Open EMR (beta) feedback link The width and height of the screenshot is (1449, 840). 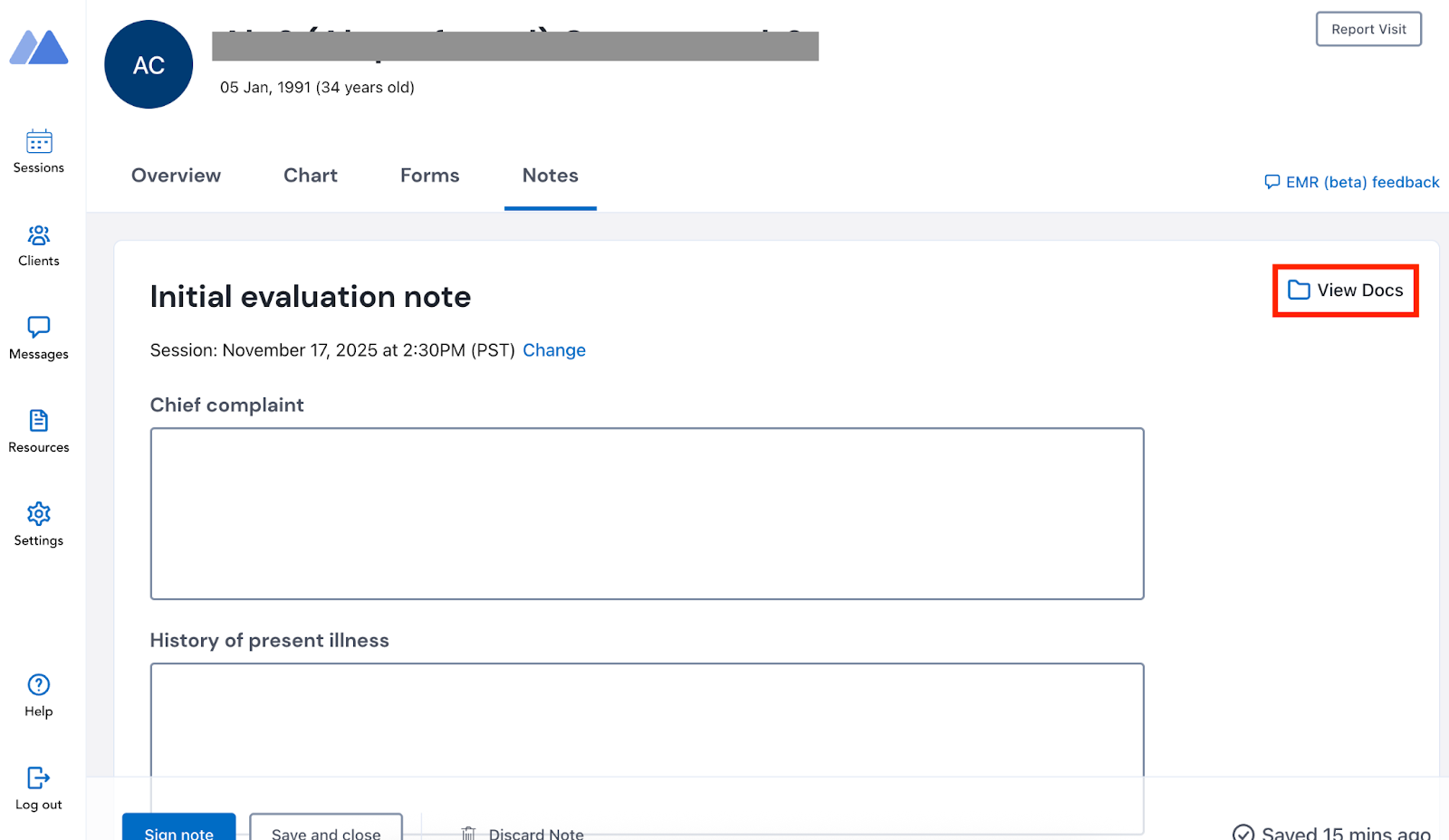coord(1352,182)
